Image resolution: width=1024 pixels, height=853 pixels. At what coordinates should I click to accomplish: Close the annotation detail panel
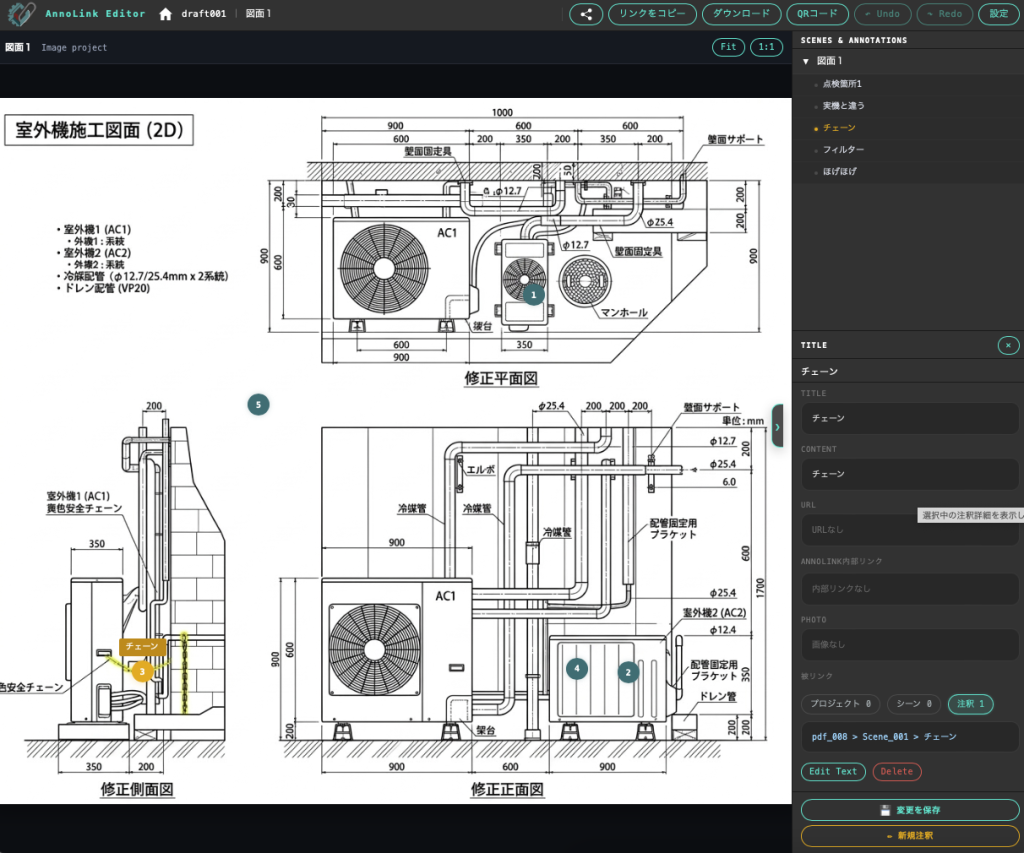[x=1008, y=345]
